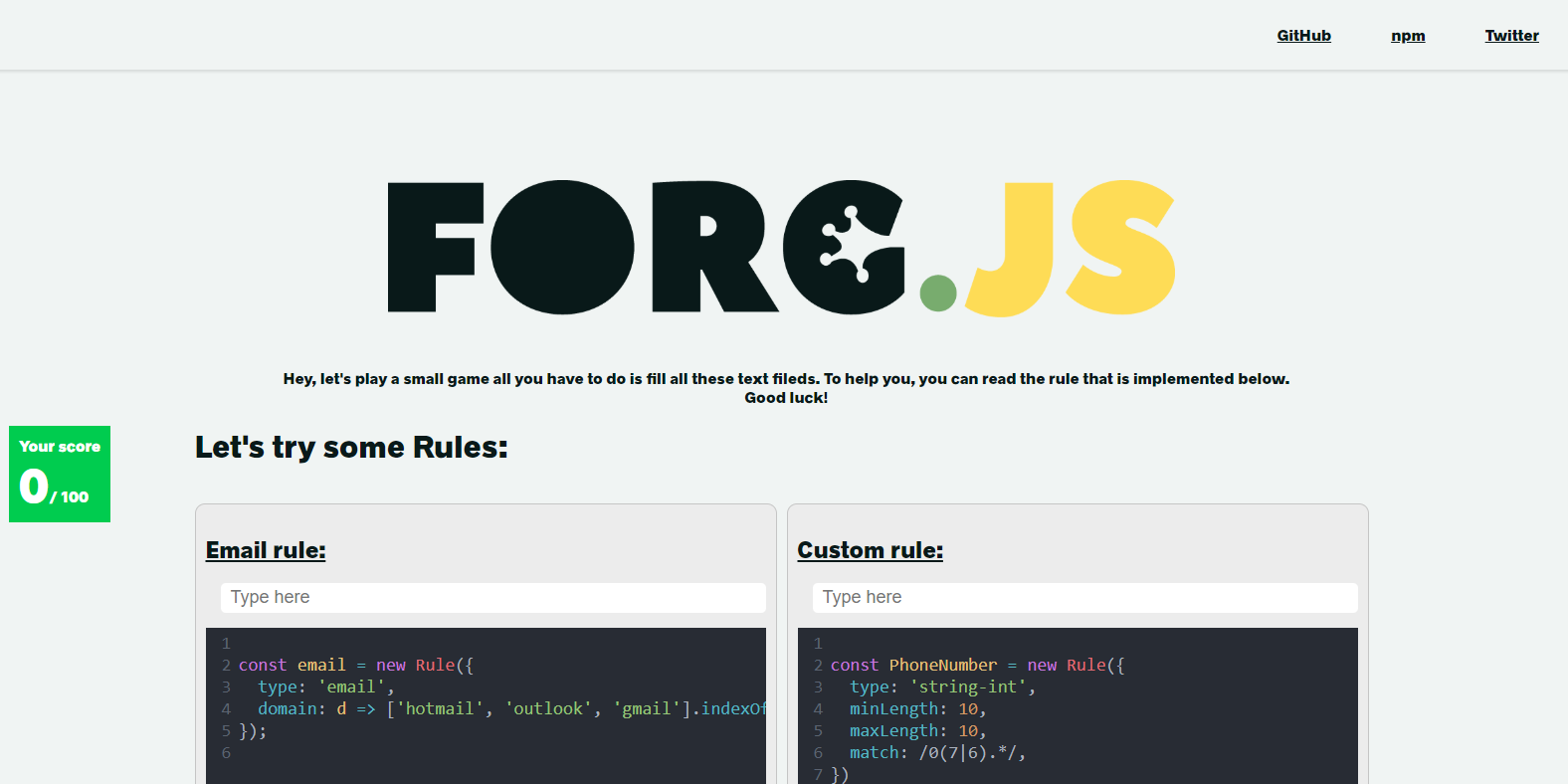The height and width of the screenshot is (784, 1568).
Task: Click the yellow JS letters in logo
Action: pyautogui.click(x=1072, y=248)
